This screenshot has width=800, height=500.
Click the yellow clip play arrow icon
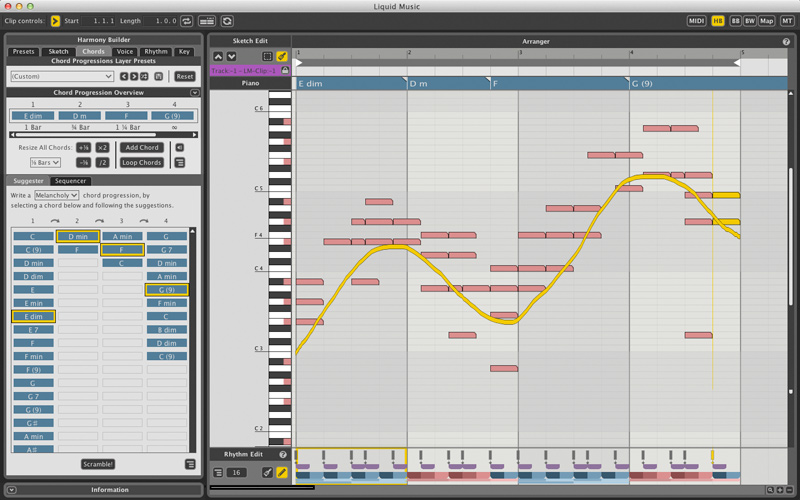[x=55, y=20]
